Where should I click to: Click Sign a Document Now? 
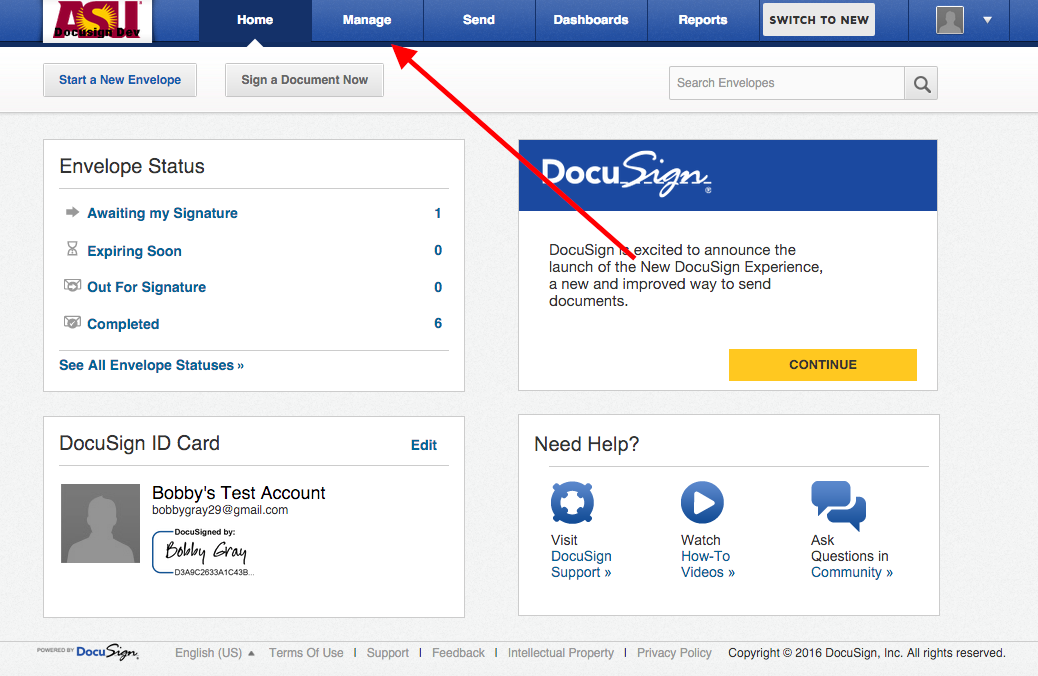tap(305, 80)
